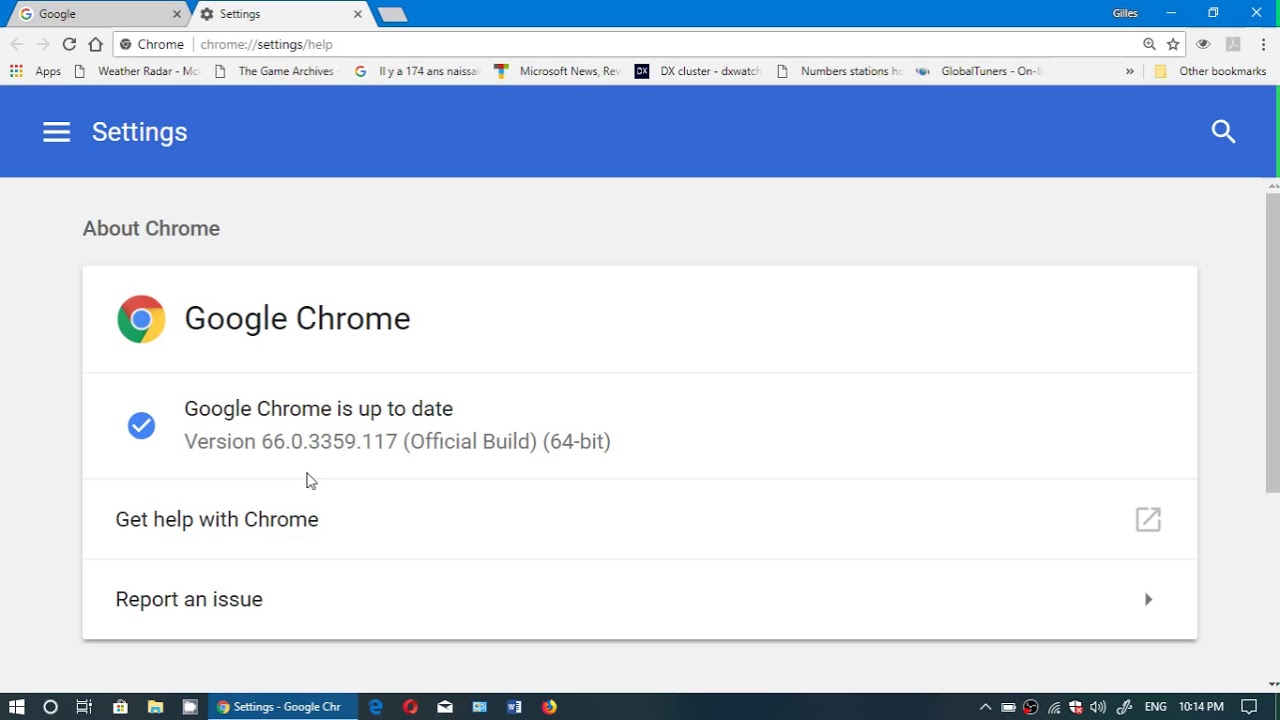Open a new tab
The width and height of the screenshot is (1280, 720).
click(x=392, y=14)
